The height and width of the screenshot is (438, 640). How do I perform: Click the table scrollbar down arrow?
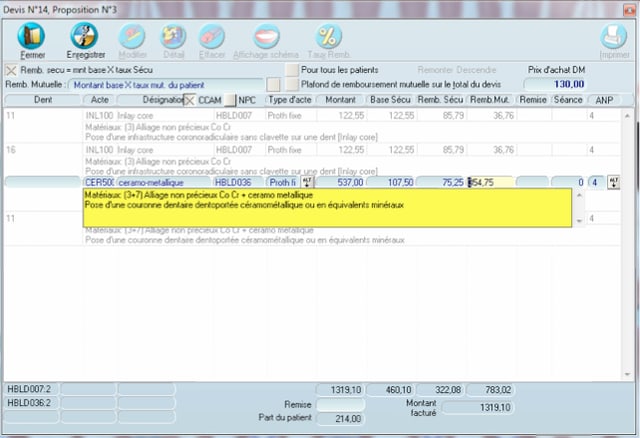[627, 374]
